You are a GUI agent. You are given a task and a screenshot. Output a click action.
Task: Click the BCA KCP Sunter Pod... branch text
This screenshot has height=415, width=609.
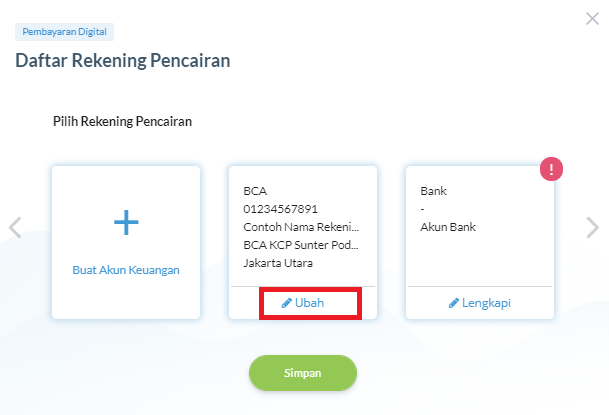click(301, 245)
